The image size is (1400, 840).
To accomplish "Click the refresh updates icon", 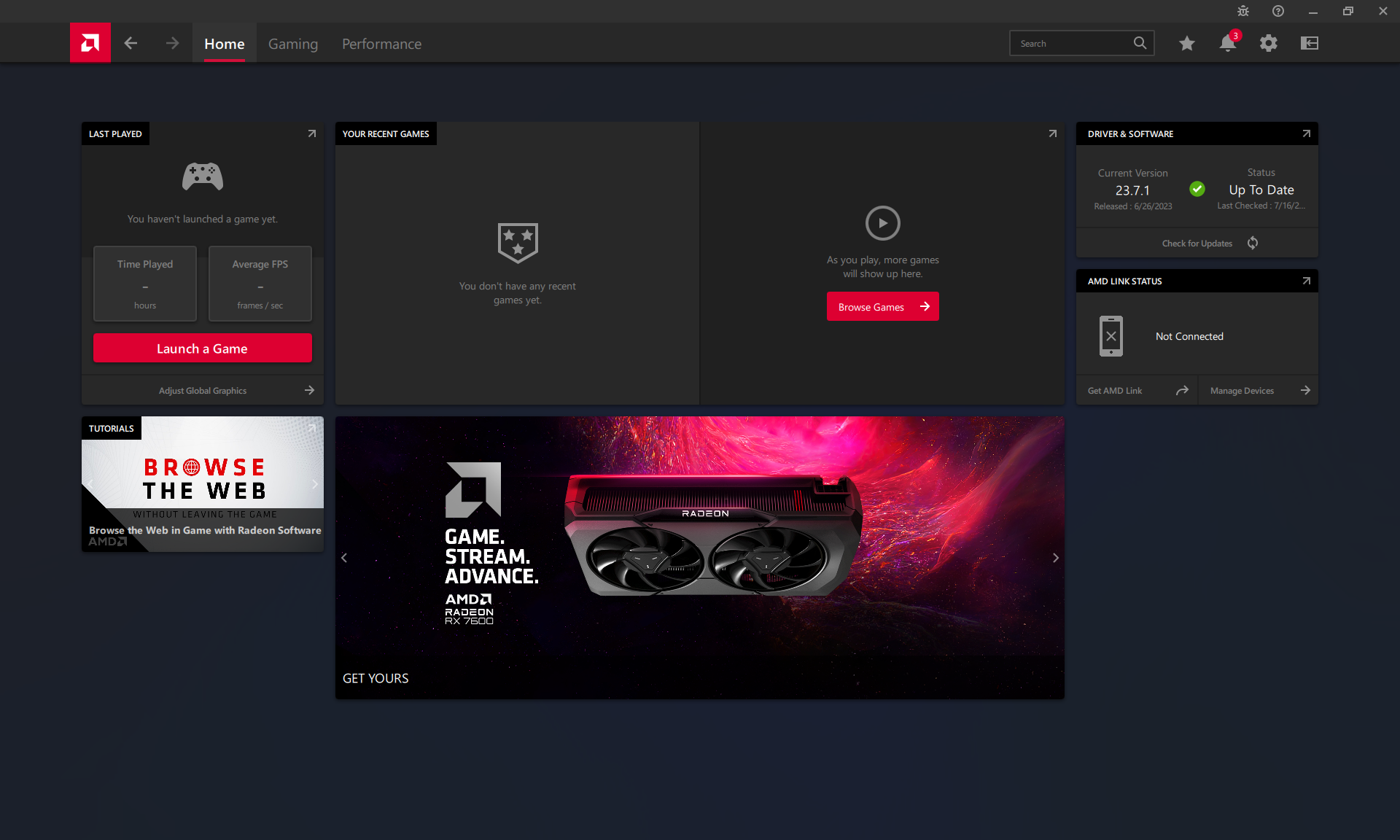I will 1253,243.
